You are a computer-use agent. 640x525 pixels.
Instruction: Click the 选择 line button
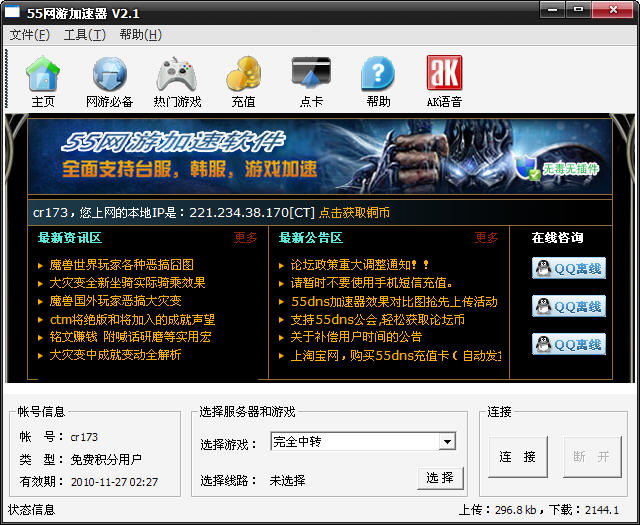point(440,478)
